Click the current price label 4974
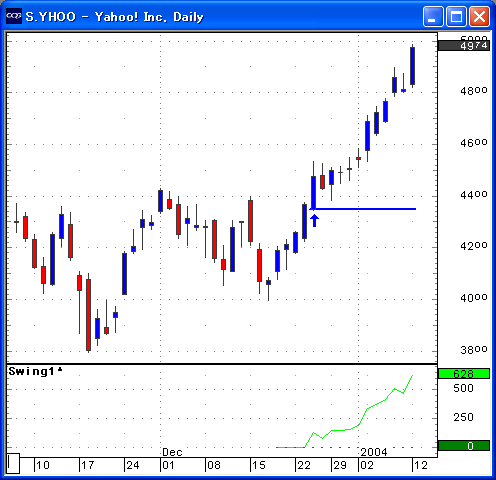The width and height of the screenshot is (496, 480). coord(464,46)
